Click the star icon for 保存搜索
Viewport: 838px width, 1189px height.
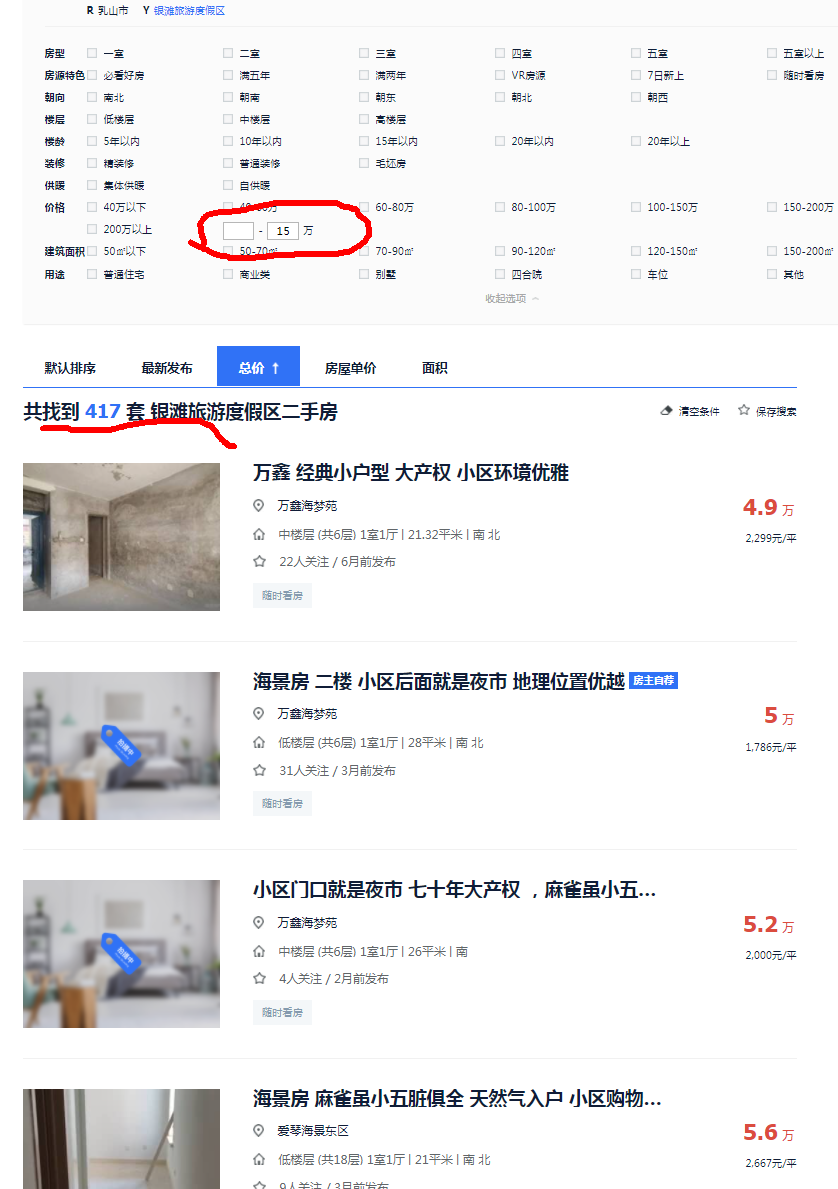point(744,410)
